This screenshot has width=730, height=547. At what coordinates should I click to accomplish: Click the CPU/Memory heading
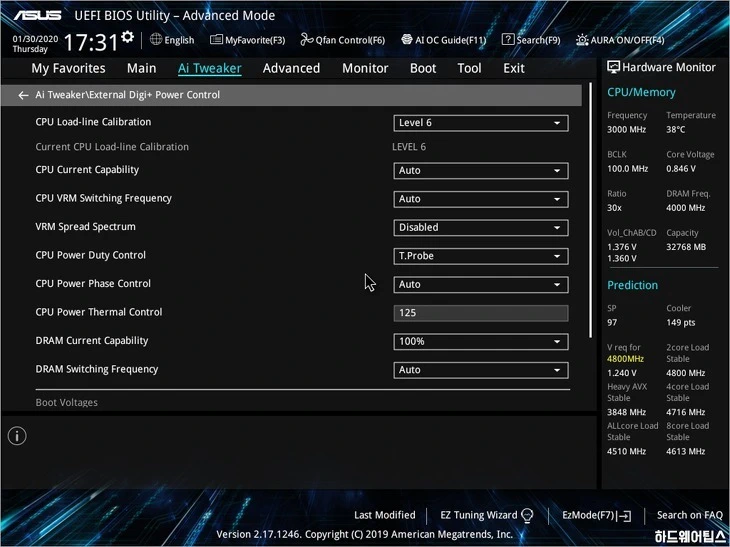click(641, 92)
